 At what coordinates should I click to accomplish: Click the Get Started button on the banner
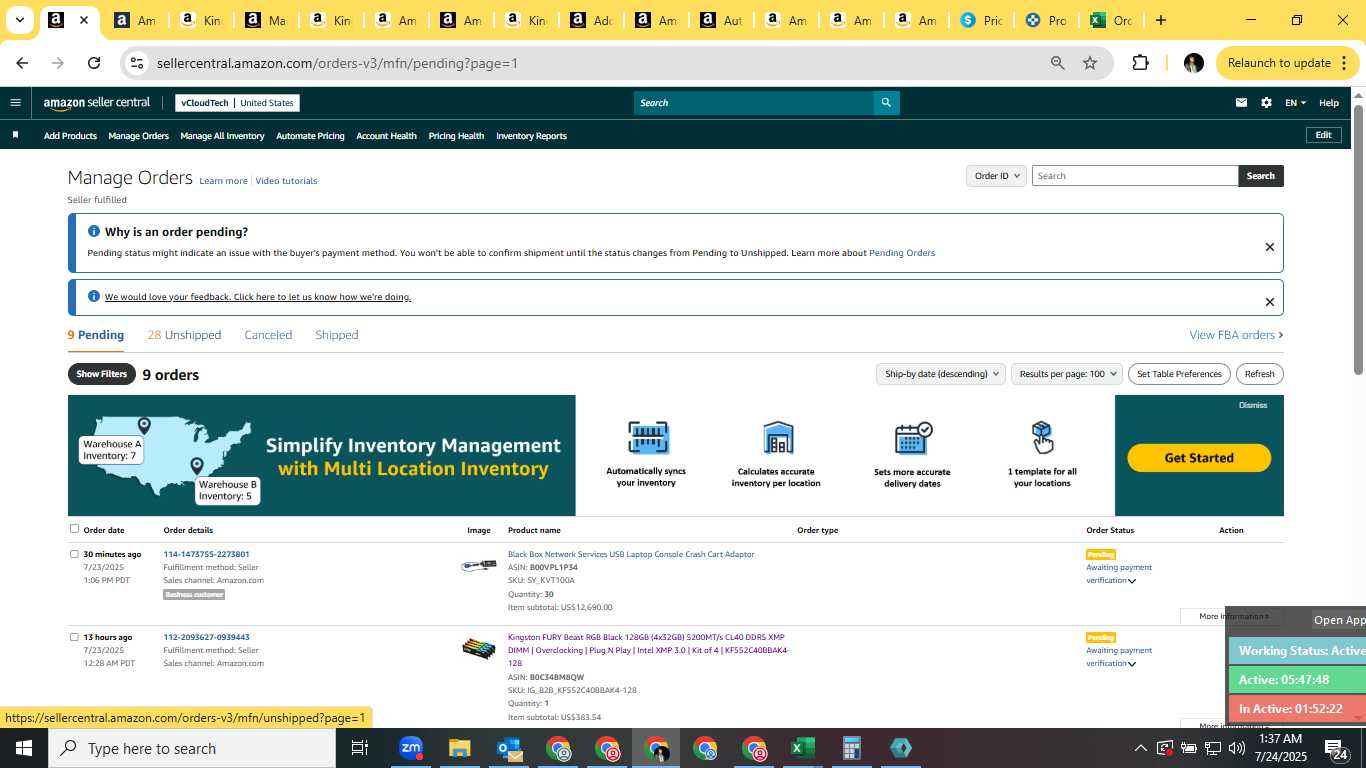pos(1199,458)
